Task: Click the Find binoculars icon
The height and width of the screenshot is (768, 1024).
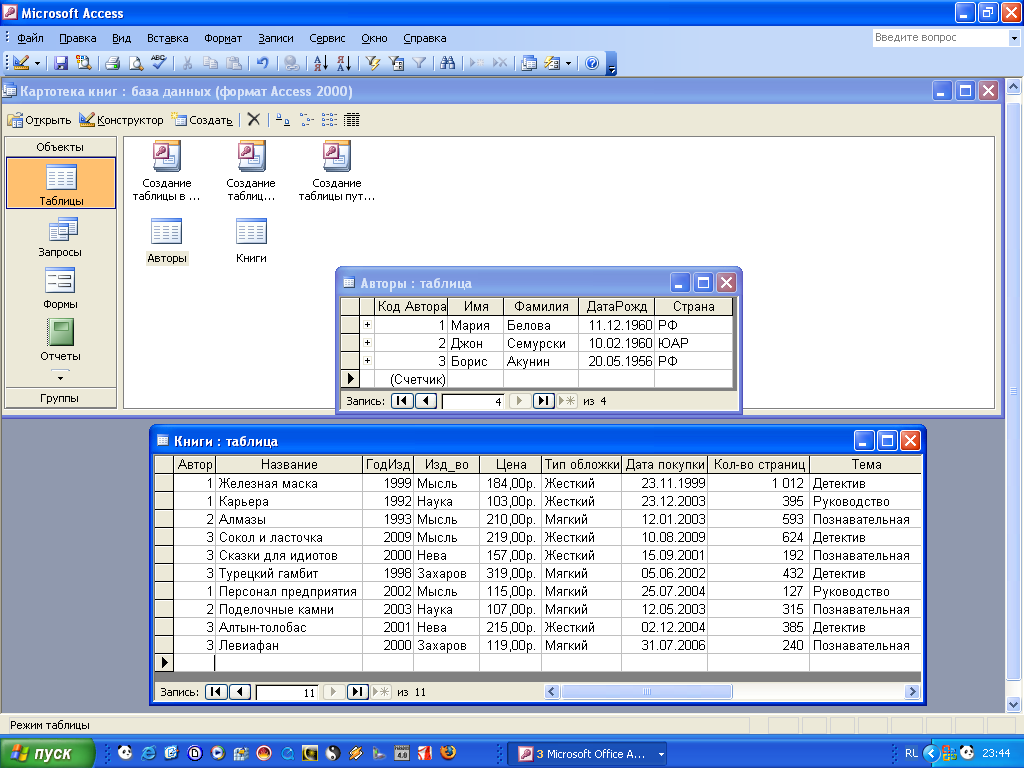Action: tap(448, 63)
